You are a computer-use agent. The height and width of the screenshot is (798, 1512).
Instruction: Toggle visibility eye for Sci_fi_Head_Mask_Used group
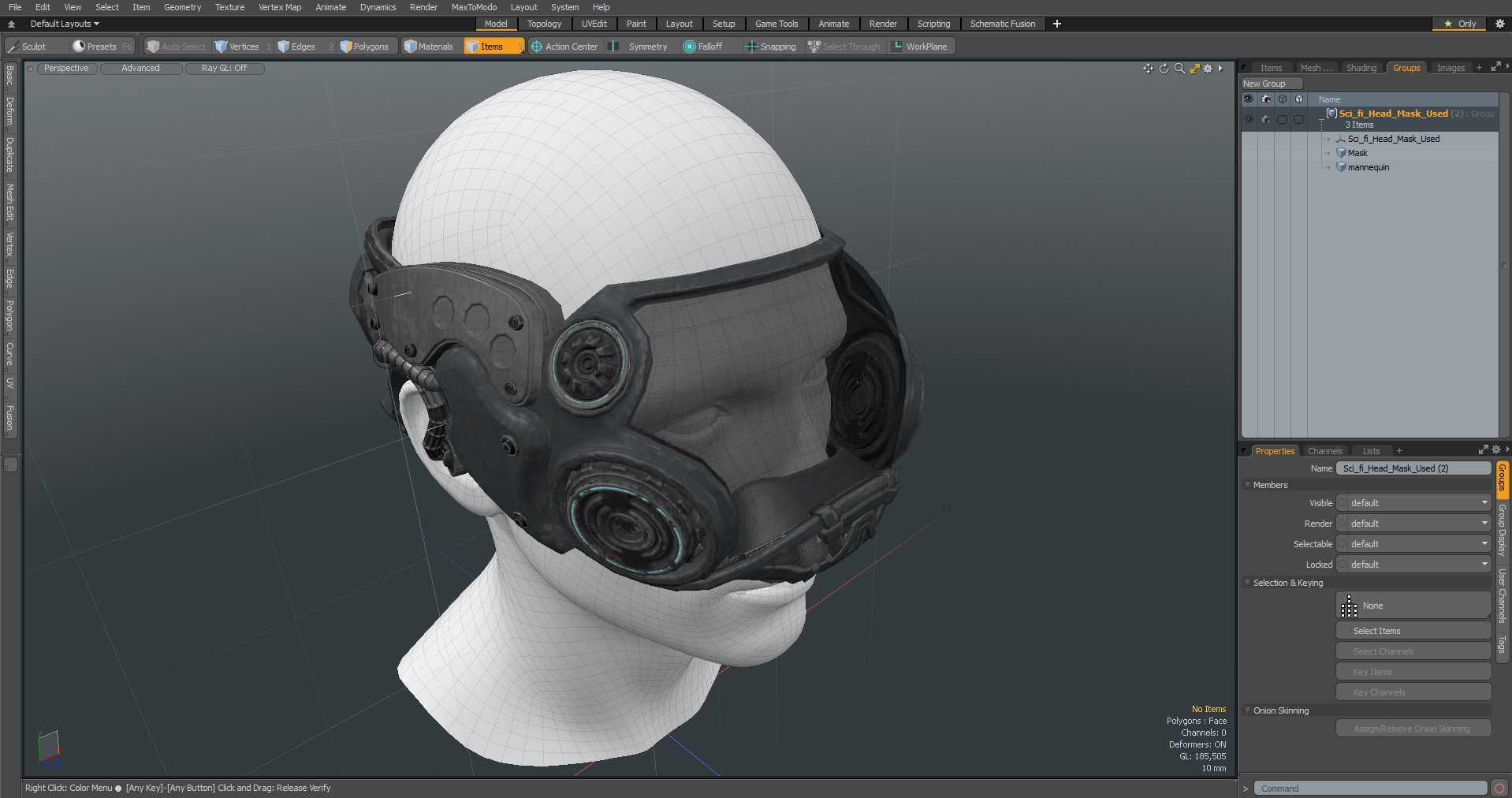click(1249, 119)
